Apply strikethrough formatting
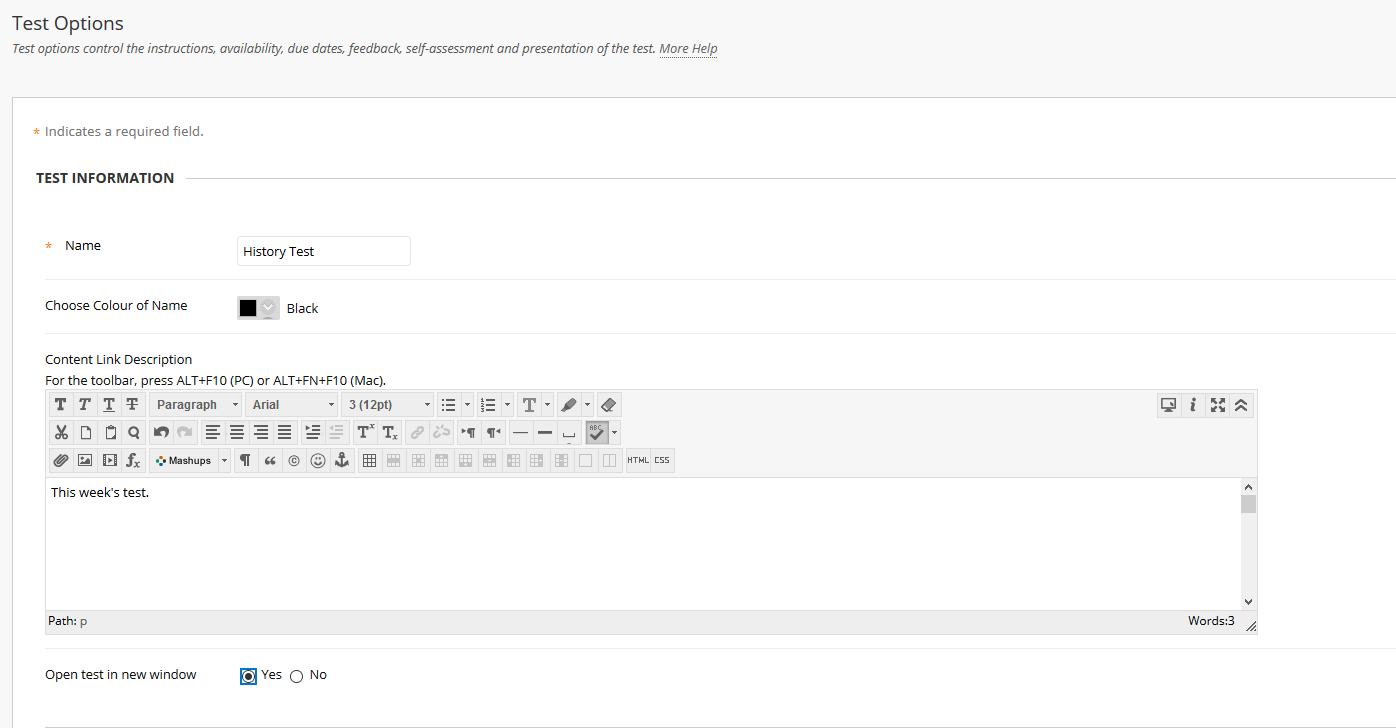 132,405
